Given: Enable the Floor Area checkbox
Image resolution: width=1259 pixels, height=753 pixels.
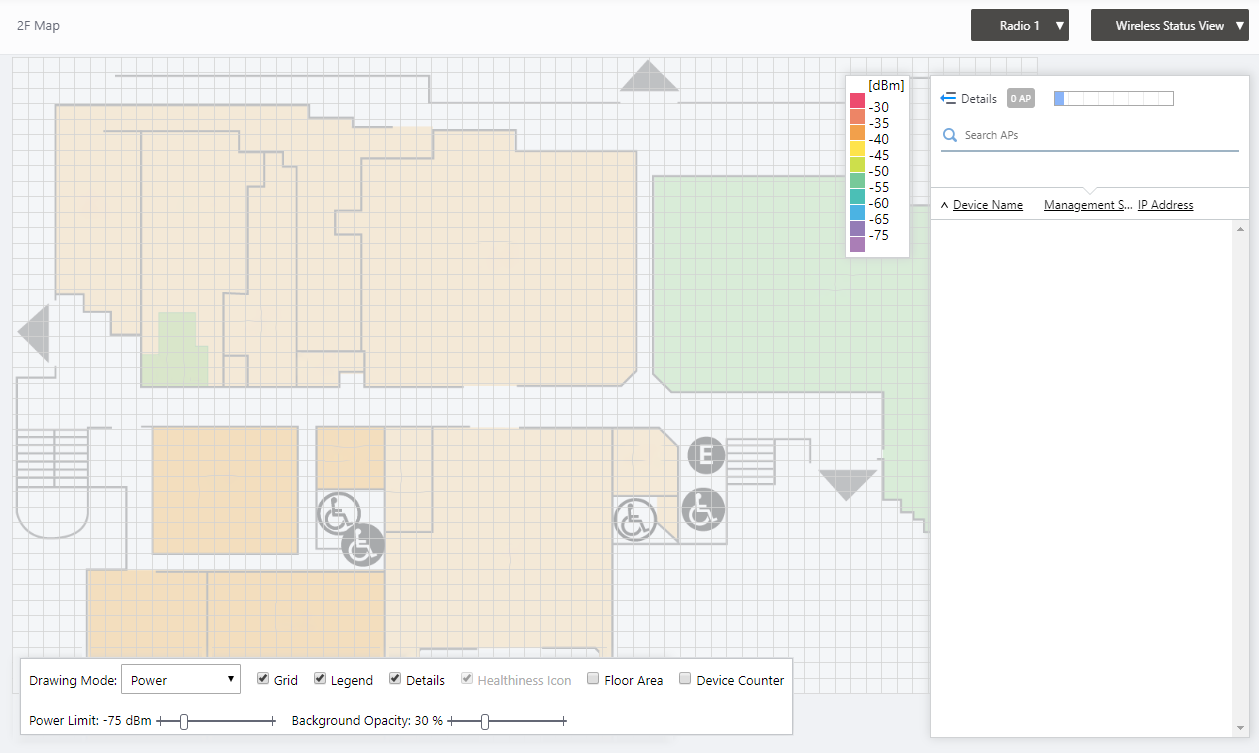Looking at the screenshot, I should 593,679.
